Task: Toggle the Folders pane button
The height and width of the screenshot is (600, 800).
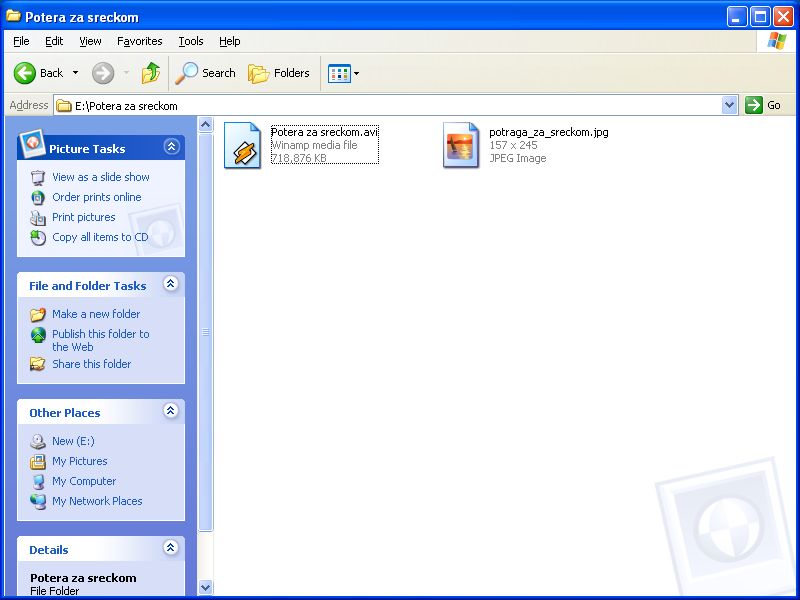Action: pyautogui.click(x=279, y=73)
